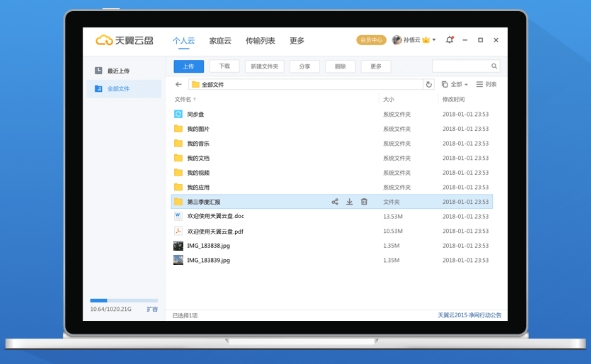Image resolution: width=591 pixels, height=364 pixels.
Task: Select 欢迎使用天翼云盘.doc file name
Action: (x=216, y=216)
